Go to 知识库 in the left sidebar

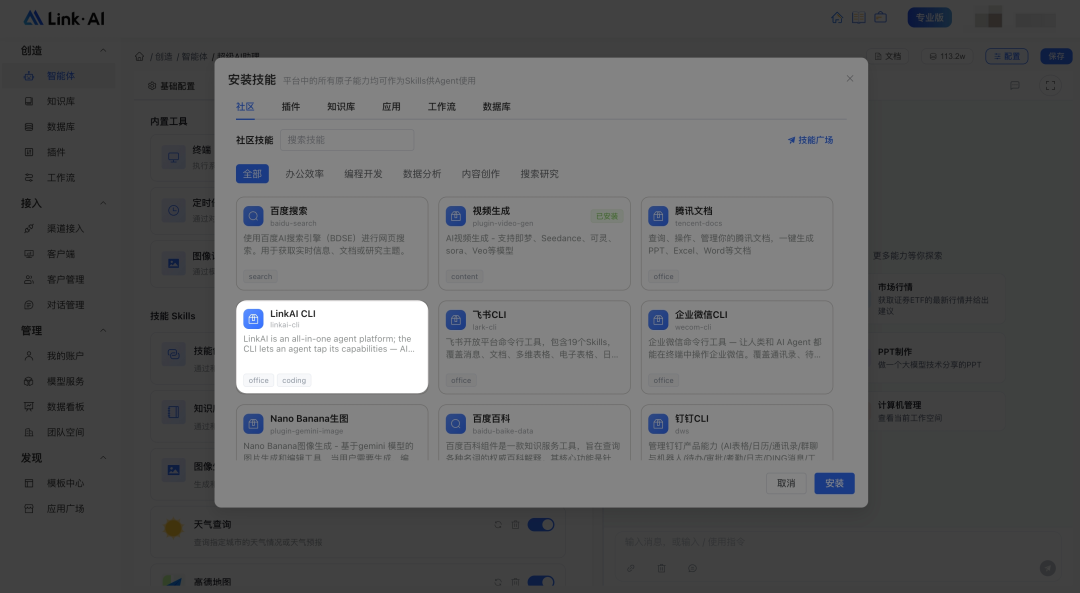(59, 101)
